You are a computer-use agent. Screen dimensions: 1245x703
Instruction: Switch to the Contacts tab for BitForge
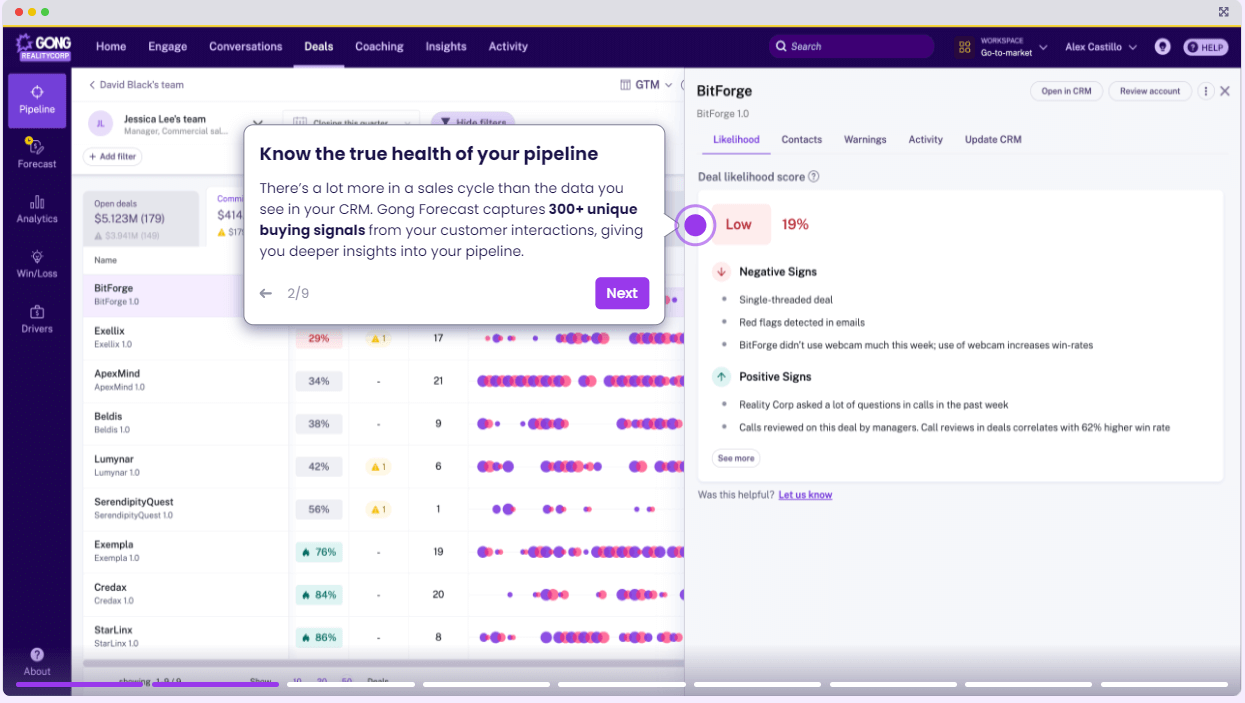[801, 140]
